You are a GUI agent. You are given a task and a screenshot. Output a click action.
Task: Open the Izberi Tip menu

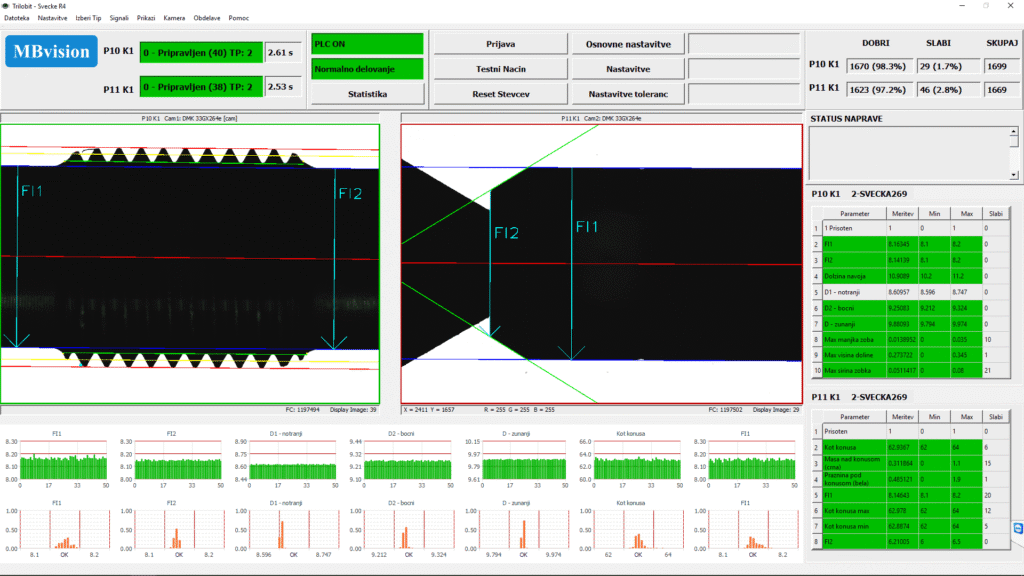88,18
